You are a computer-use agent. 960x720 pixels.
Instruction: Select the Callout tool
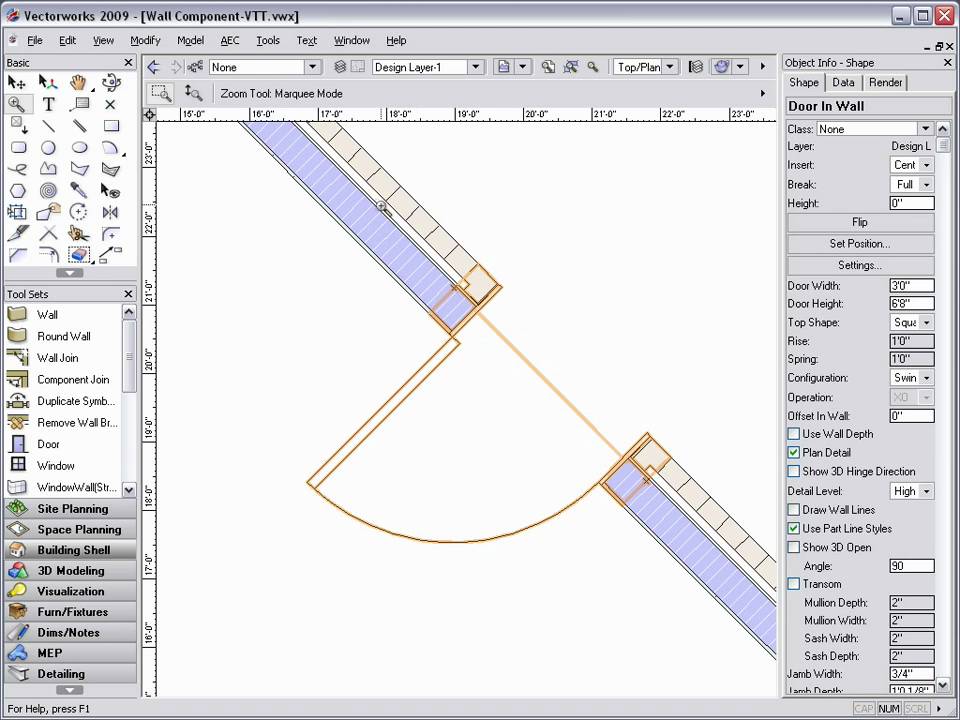point(80,104)
